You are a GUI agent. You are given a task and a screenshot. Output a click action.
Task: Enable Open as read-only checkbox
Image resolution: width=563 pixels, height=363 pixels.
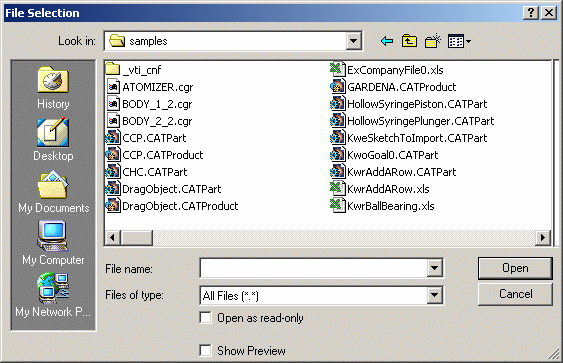point(205,318)
